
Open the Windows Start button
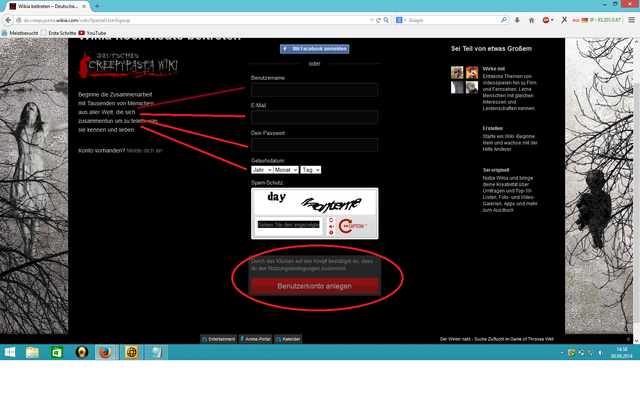click(x=10, y=352)
